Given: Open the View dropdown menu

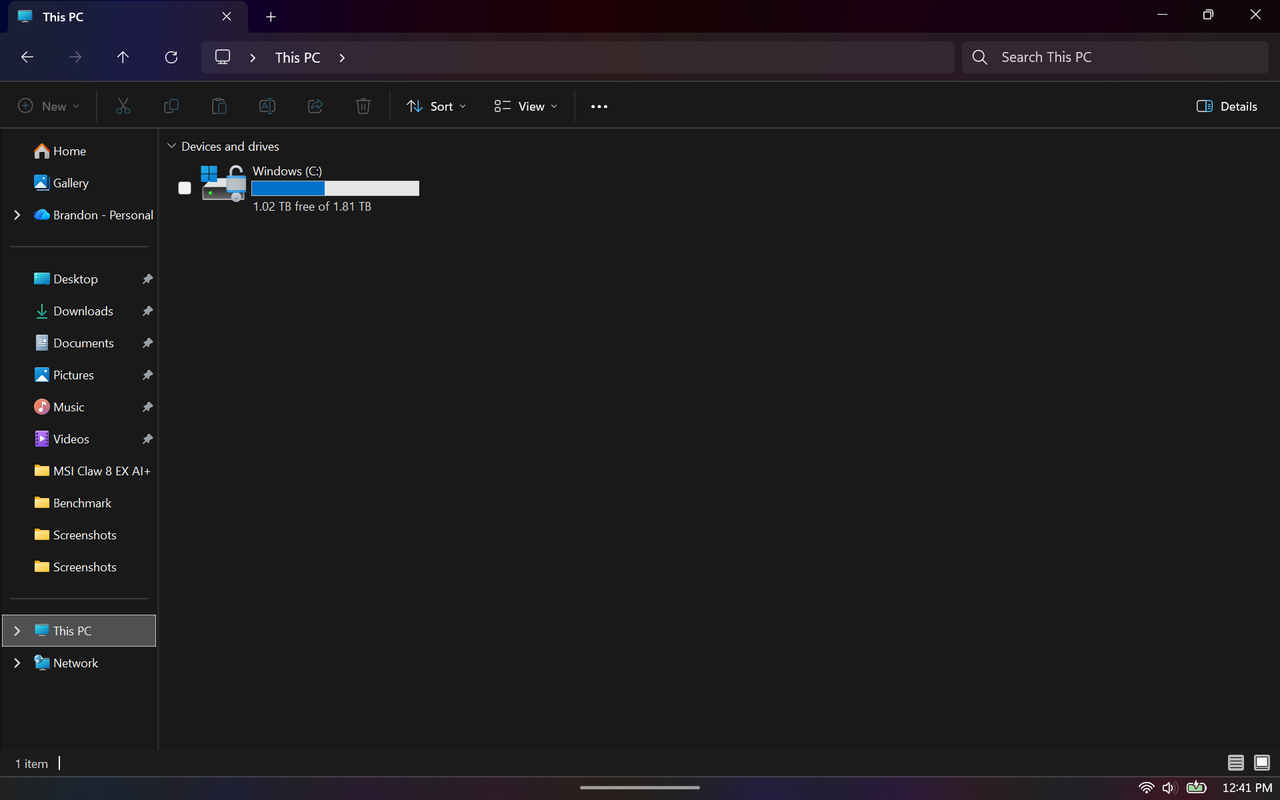Looking at the screenshot, I should (526, 106).
